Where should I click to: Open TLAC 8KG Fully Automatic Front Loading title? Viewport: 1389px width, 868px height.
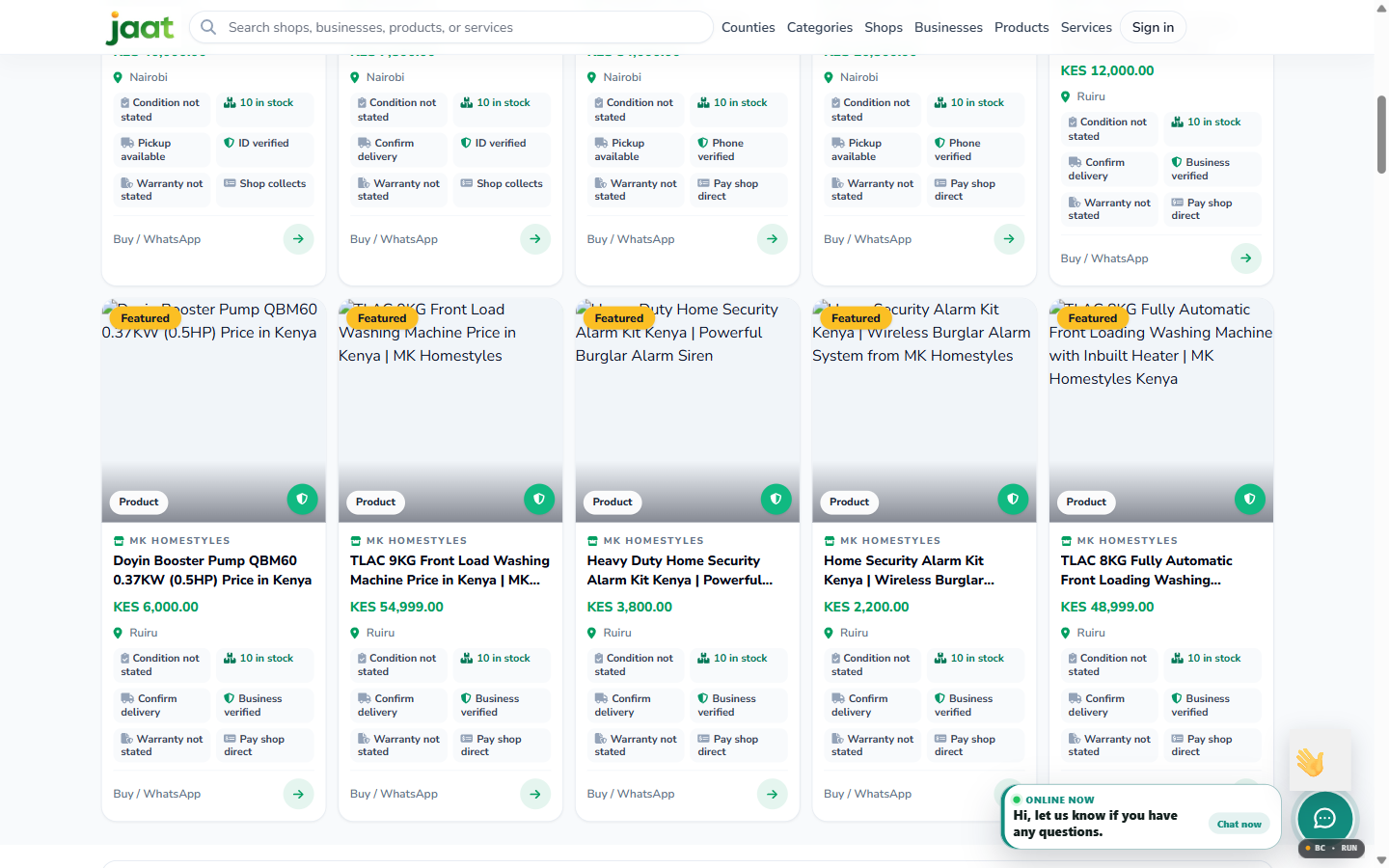tap(1146, 570)
